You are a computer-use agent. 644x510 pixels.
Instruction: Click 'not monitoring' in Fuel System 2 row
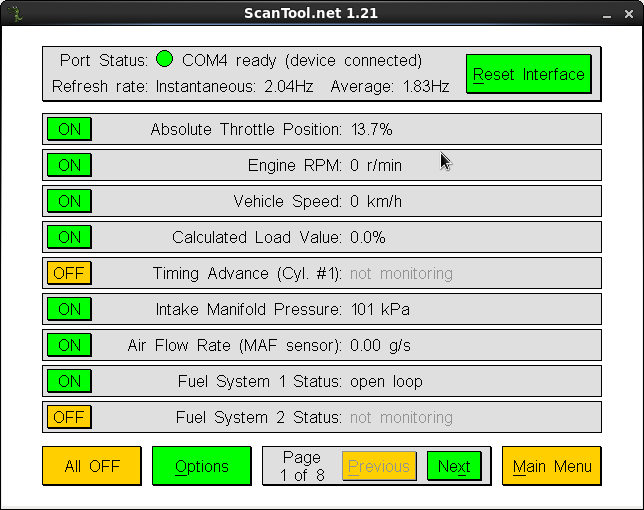tap(401, 418)
